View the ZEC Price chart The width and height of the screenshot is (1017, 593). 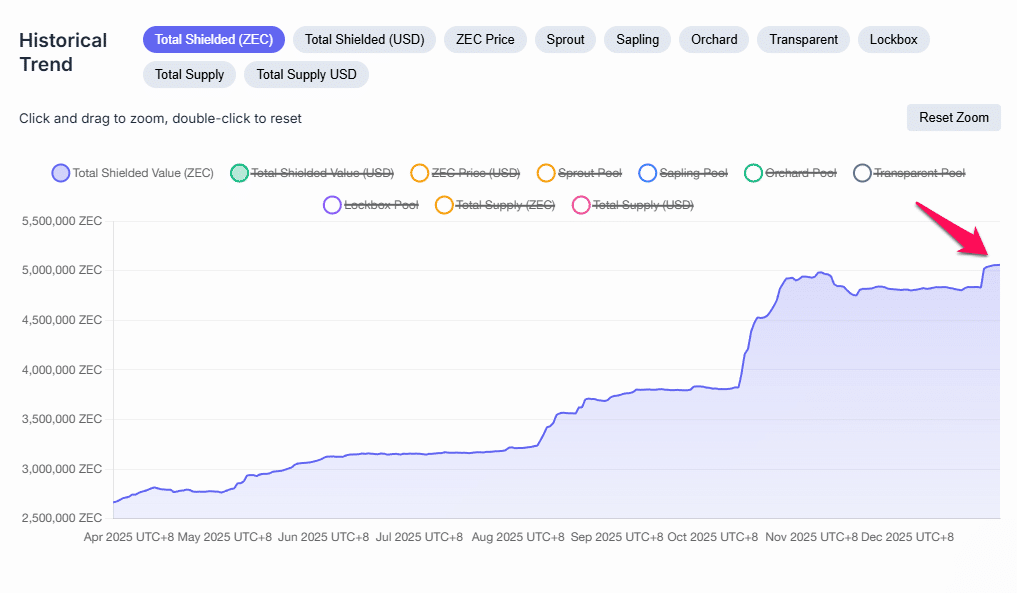pos(485,39)
